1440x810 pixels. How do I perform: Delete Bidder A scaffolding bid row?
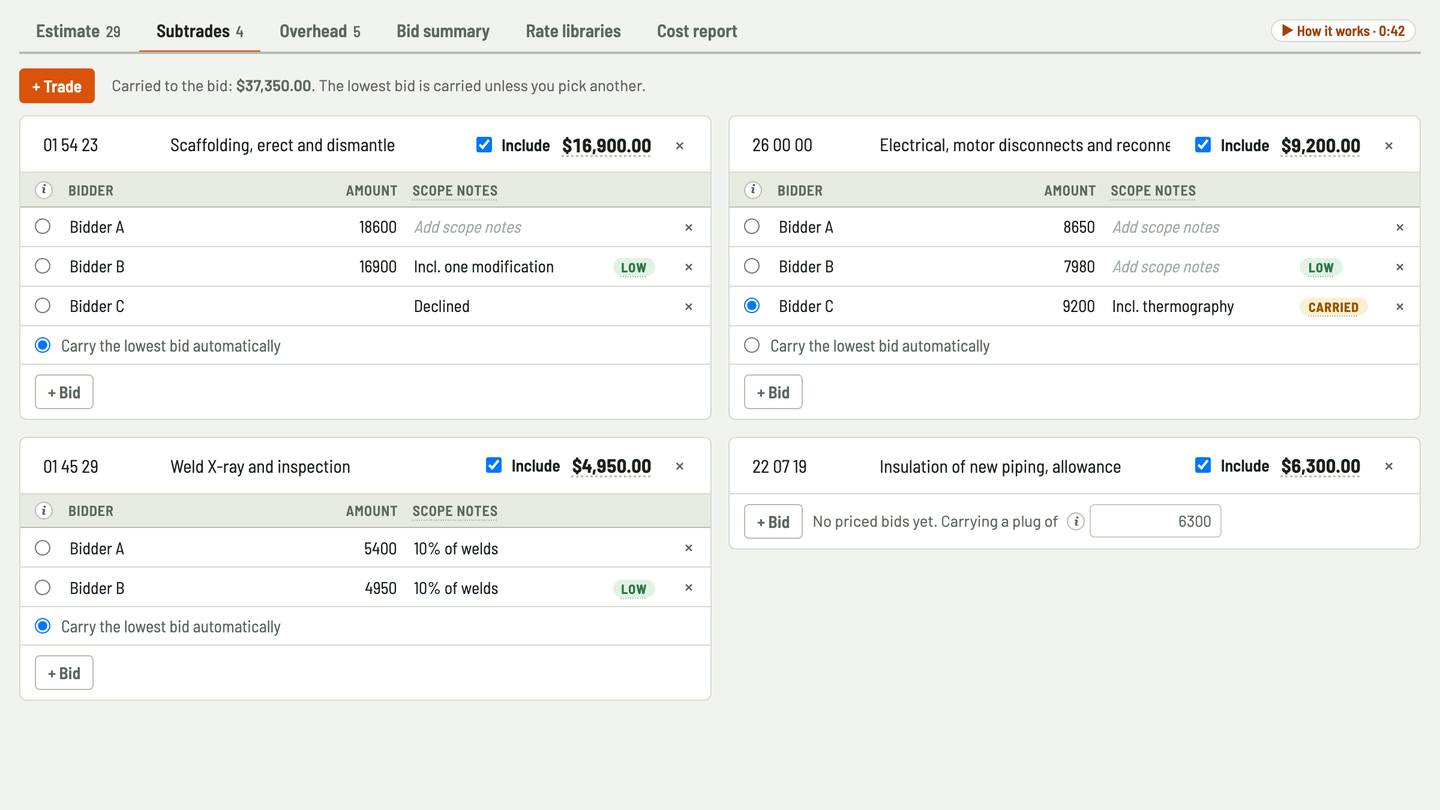click(688, 228)
